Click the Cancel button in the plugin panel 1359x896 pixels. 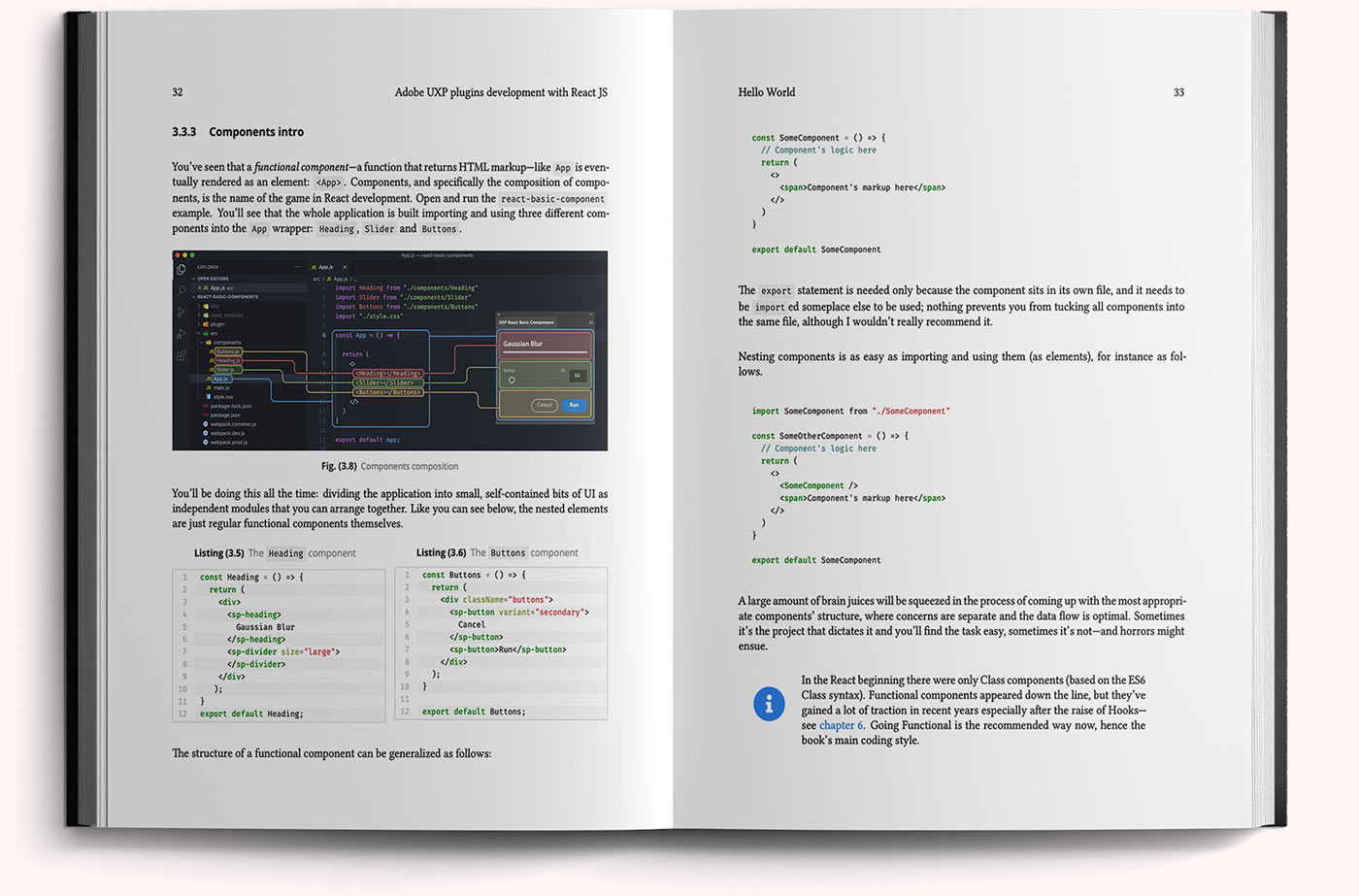coord(545,405)
